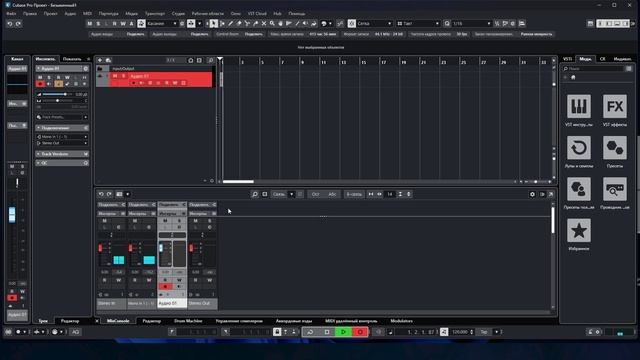Redo the action in the main toolbar

click(18, 24)
